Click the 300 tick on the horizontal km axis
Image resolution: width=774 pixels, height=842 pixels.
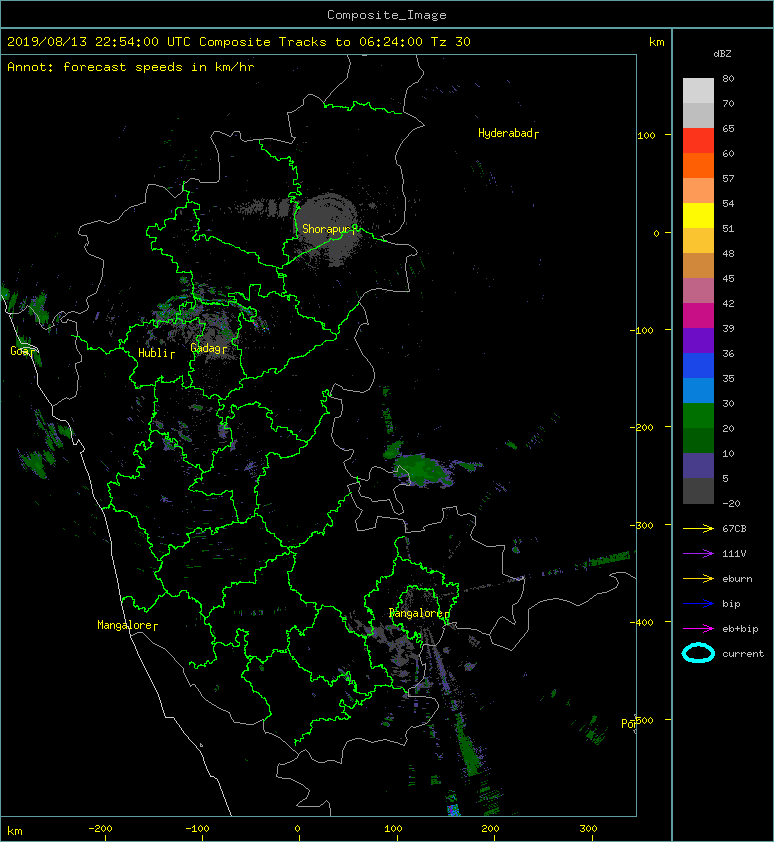[588, 829]
